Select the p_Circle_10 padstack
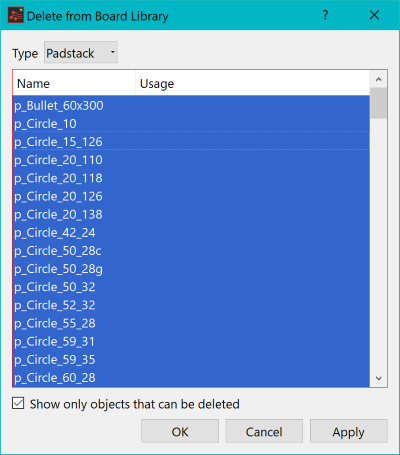400x455 pixels. [x=191, y=124]
